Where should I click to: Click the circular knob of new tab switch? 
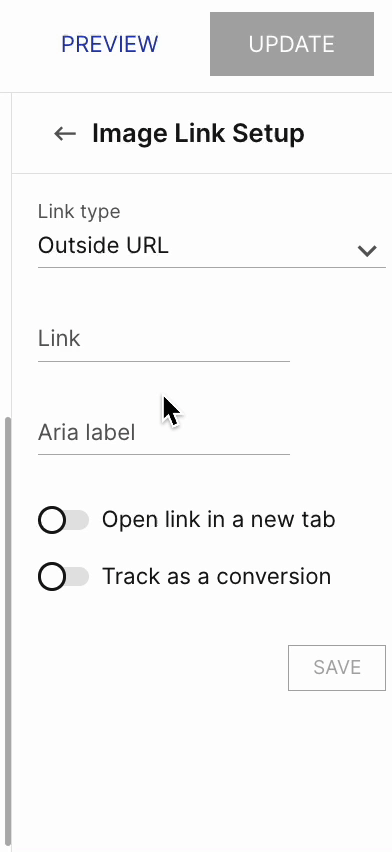pyautogui.click(x=52, y=520)
